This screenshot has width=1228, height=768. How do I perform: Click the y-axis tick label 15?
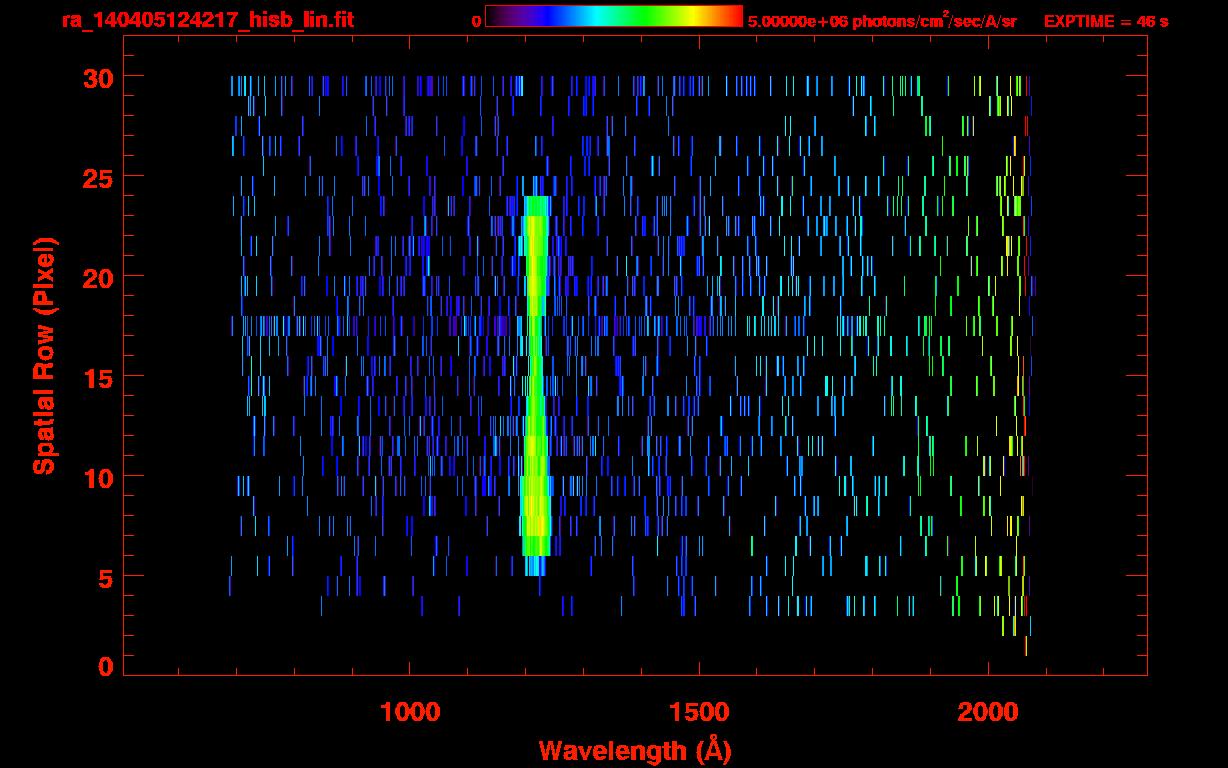(x=98, y=377)
